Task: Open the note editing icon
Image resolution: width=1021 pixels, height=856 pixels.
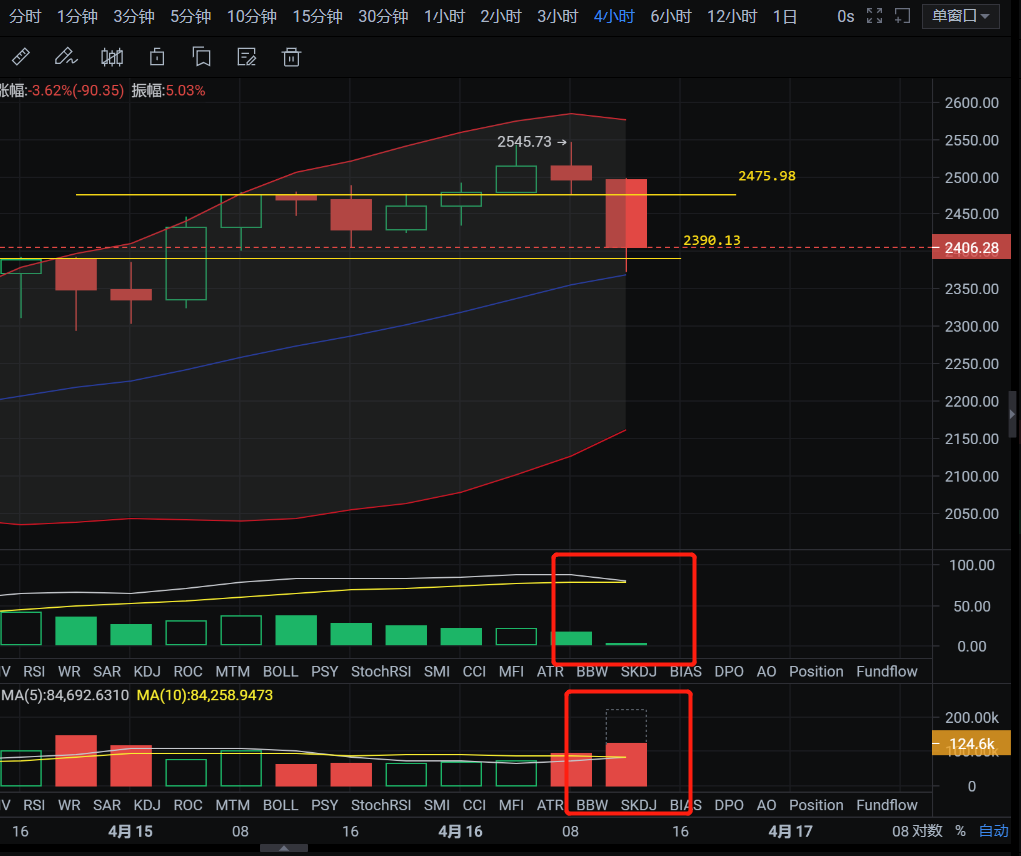Action: click(x=246, y=57)
